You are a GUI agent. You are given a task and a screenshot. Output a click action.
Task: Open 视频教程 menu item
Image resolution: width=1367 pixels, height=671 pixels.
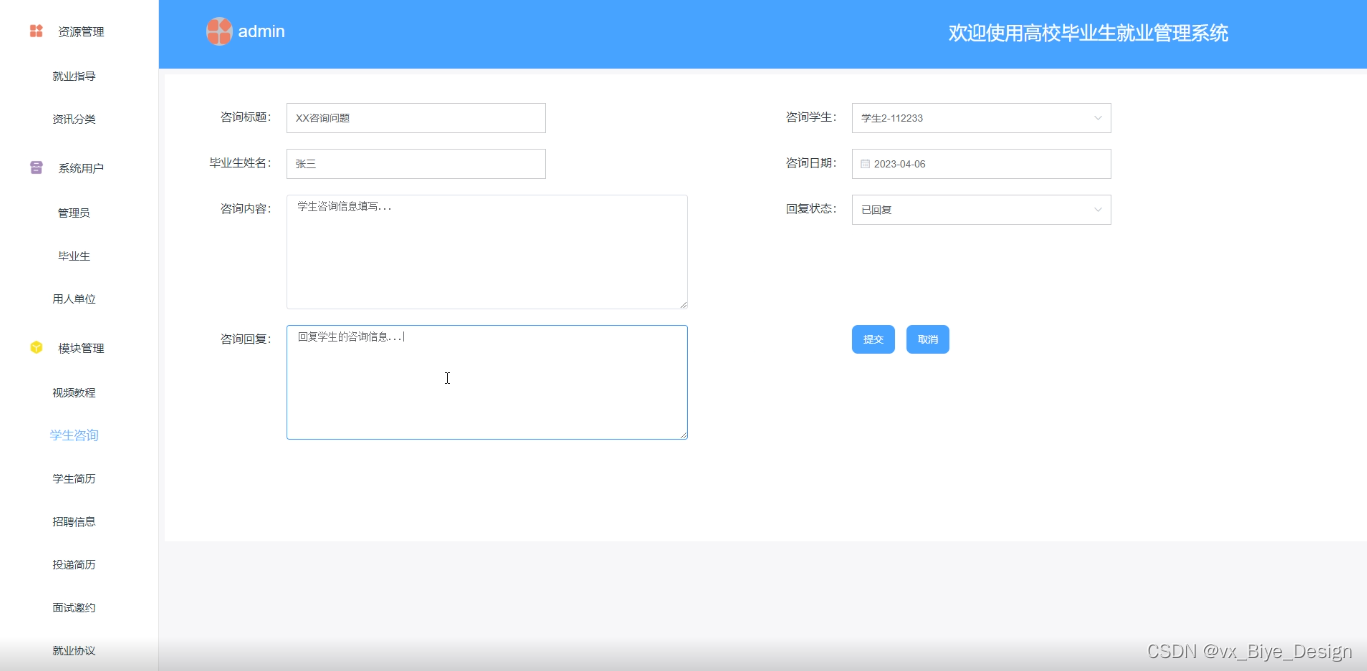point(74,392)
